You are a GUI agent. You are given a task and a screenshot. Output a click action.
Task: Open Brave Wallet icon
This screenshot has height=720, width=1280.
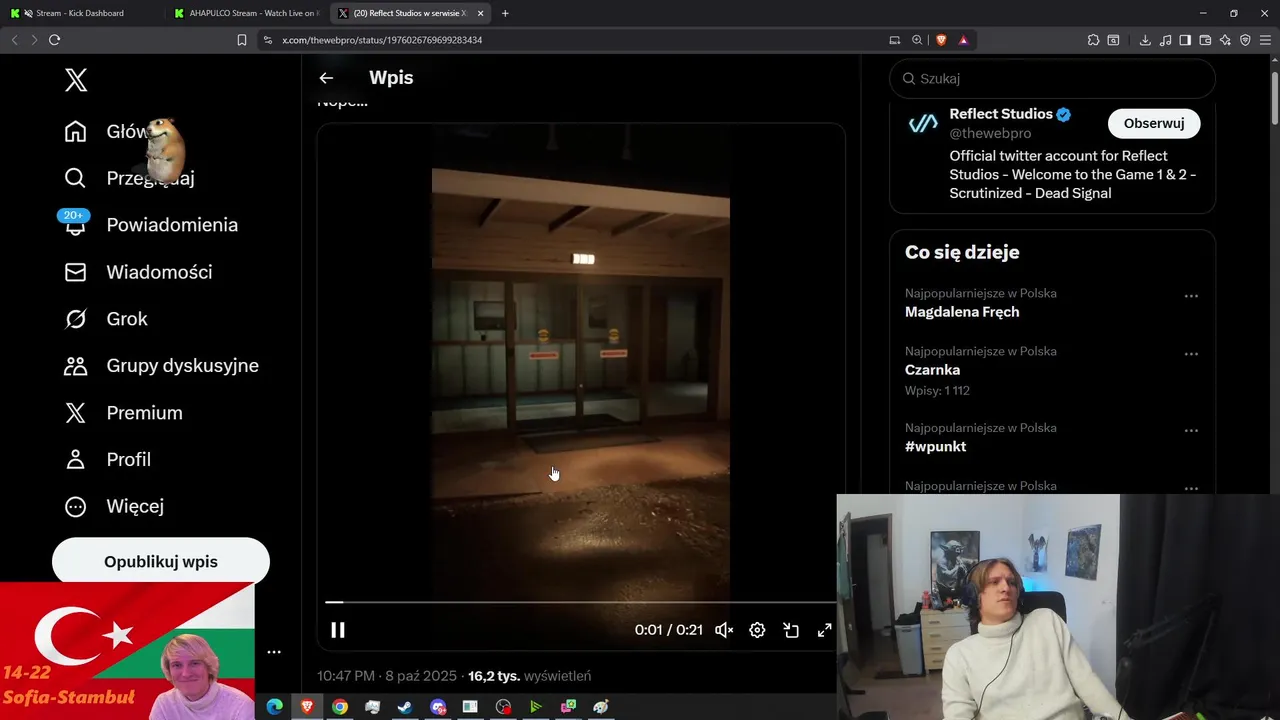tap(1205, 40)
